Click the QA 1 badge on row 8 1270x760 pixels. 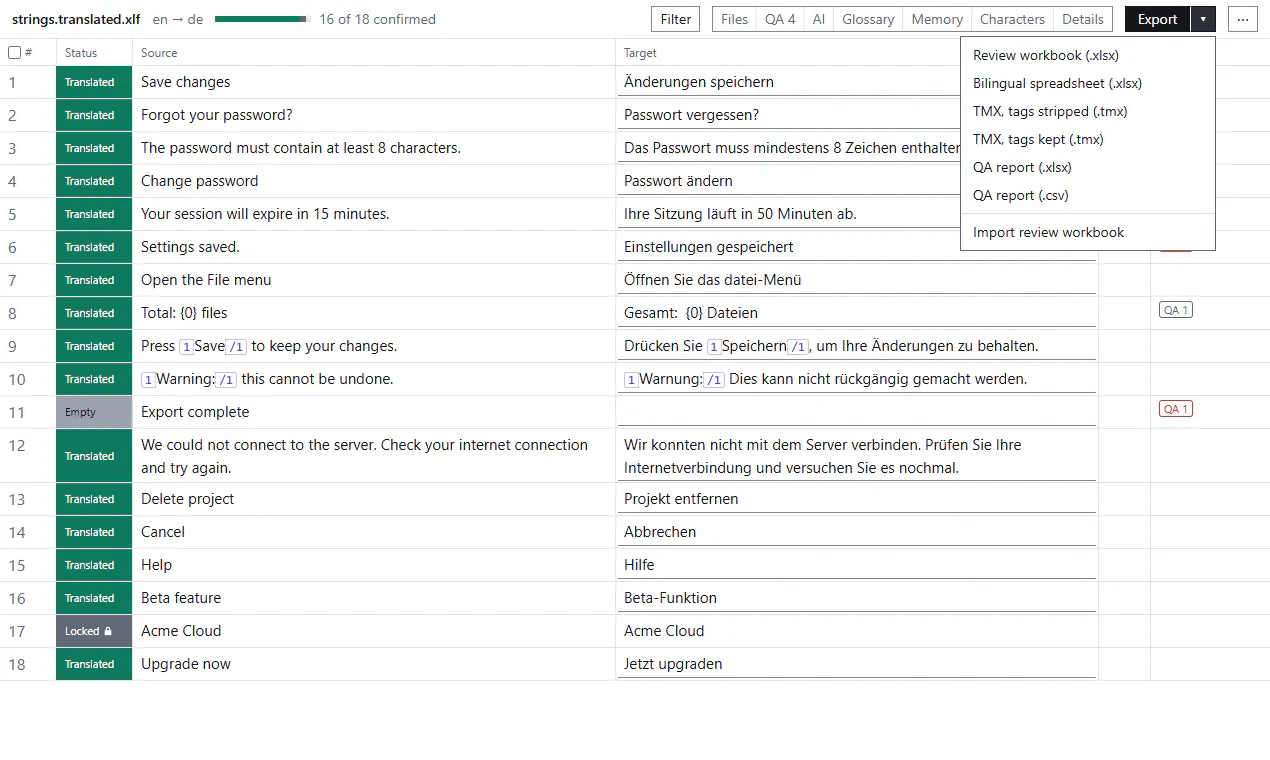[x=1176, y=310]
